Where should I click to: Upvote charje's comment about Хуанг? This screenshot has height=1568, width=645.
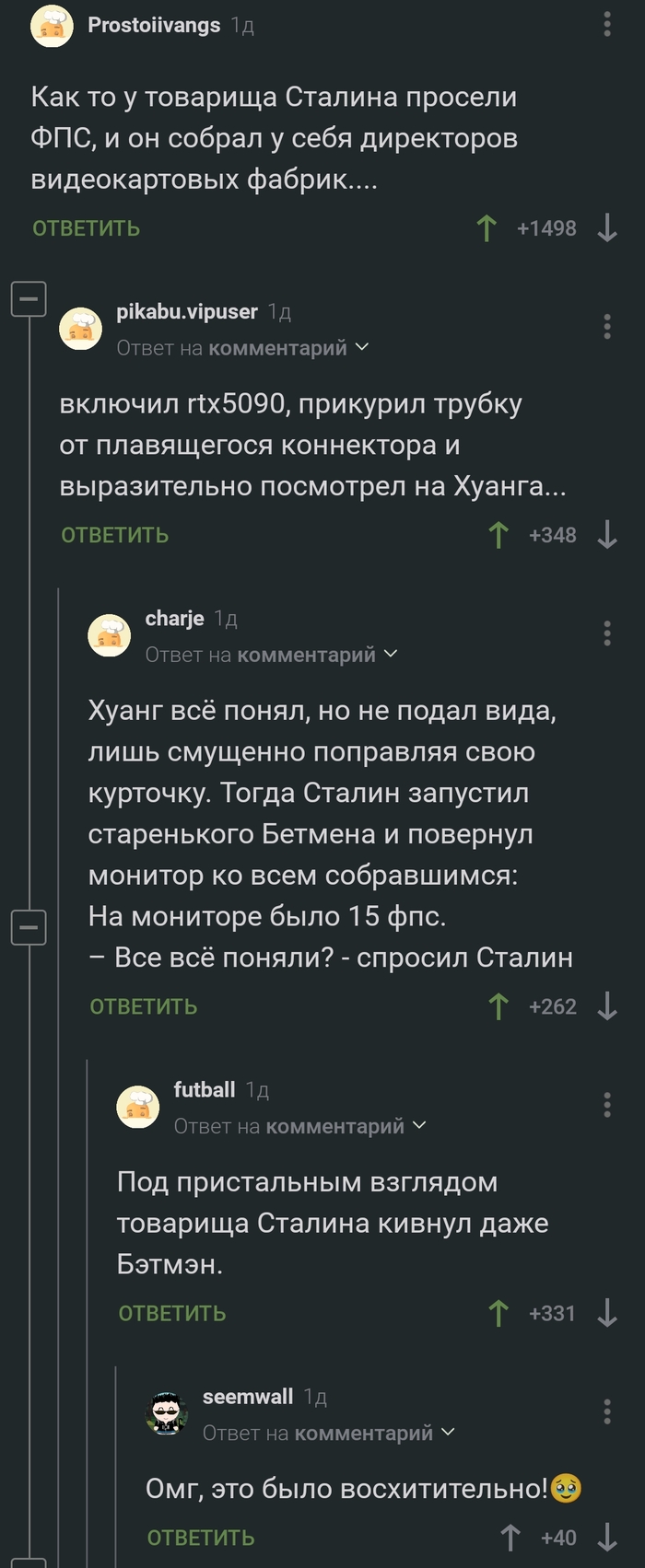tap(497, 1005)
